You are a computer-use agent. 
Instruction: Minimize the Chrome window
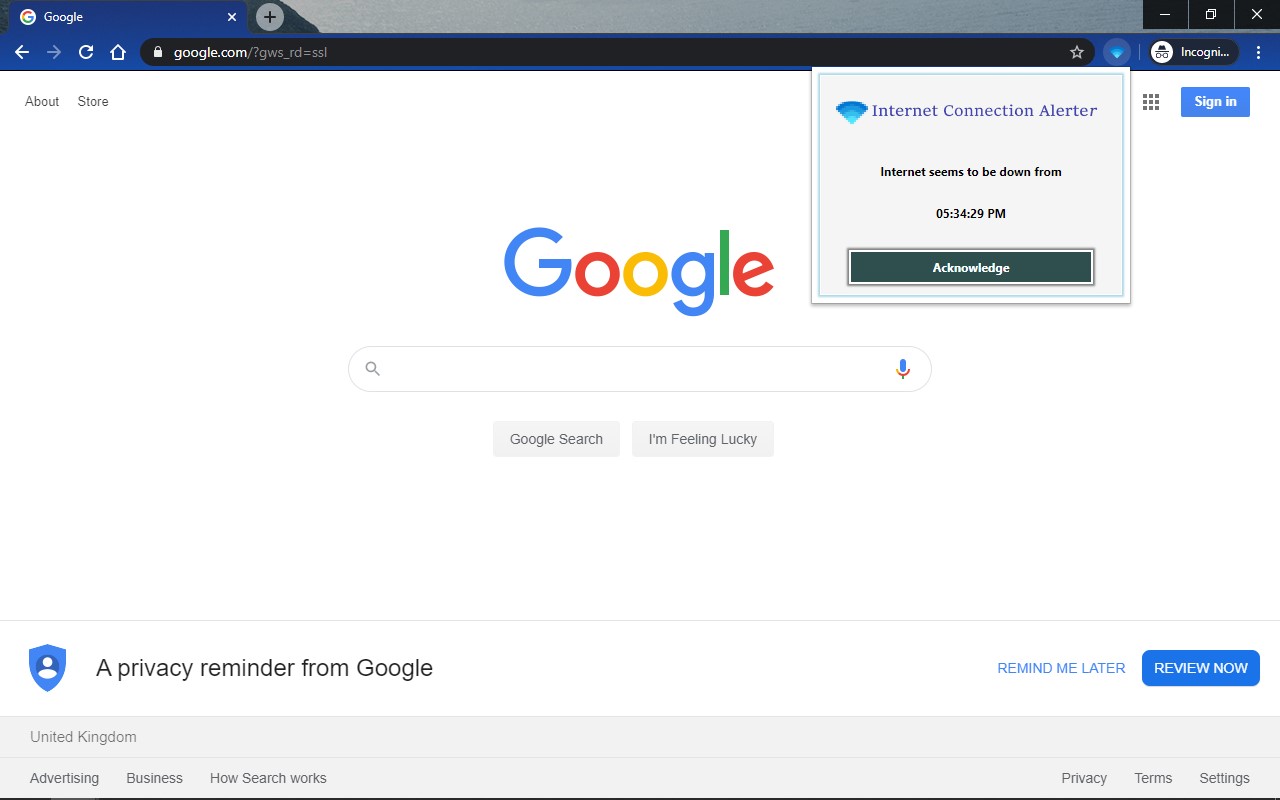tap(1165, 14)
